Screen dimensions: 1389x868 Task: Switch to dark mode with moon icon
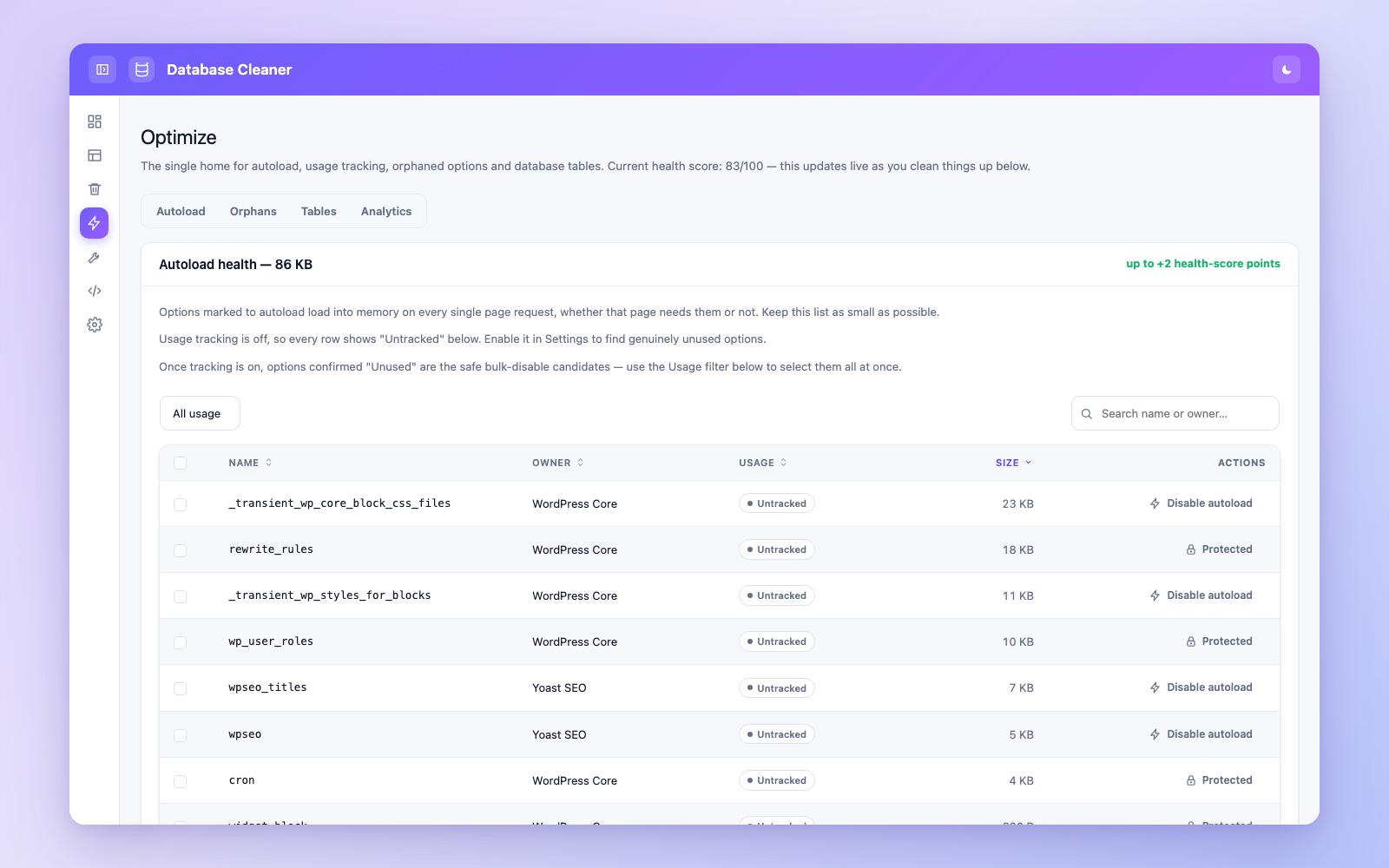click(1287, 69)
